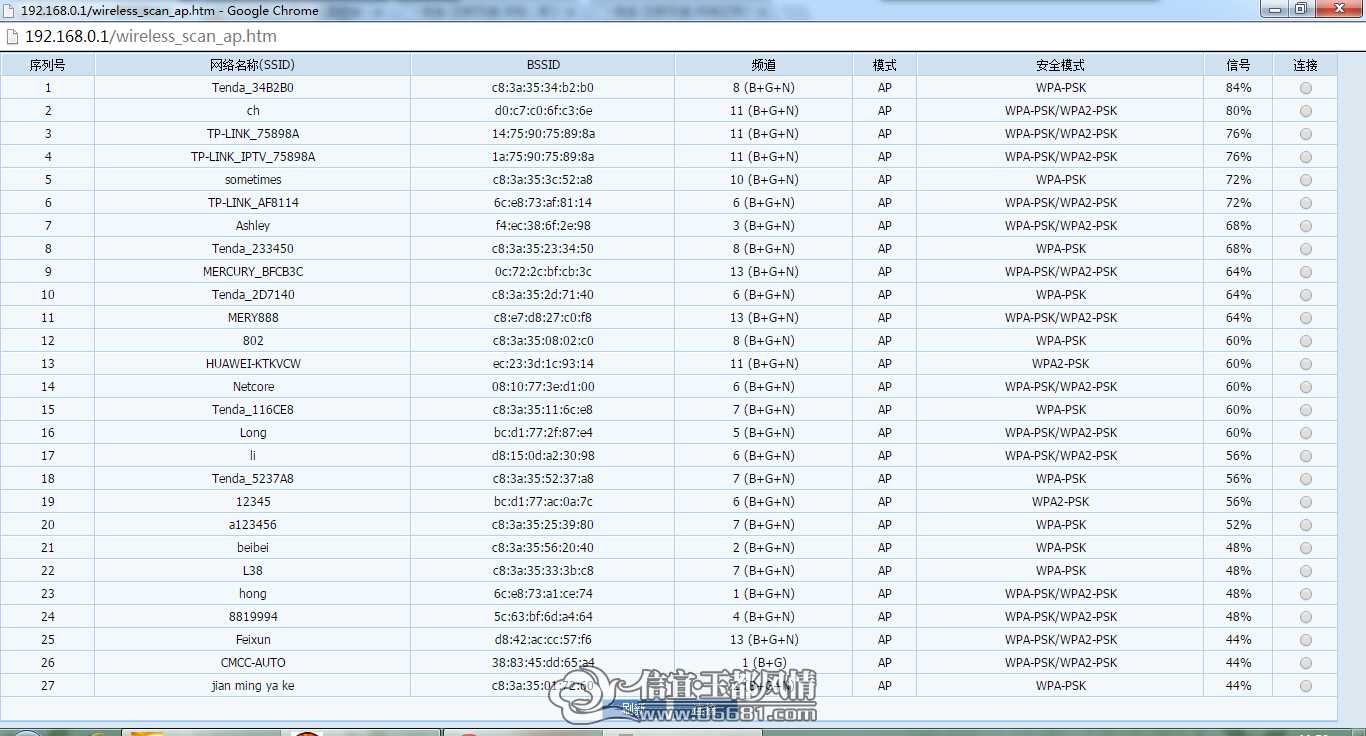Click the BSSID d0:c7:c0:6f:c3:6e
The width and height of the screenshot is (1366, 736).
(x=543, y=111)
